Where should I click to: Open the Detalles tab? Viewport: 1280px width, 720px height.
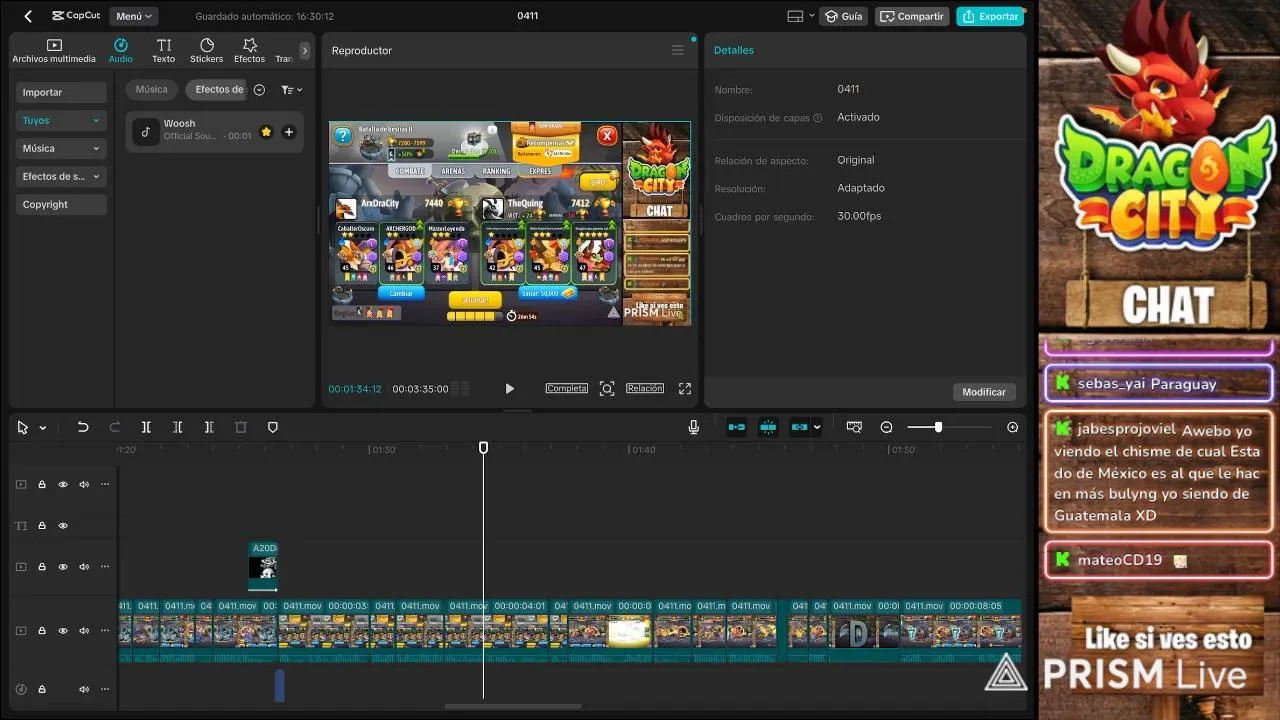[734, 50]
